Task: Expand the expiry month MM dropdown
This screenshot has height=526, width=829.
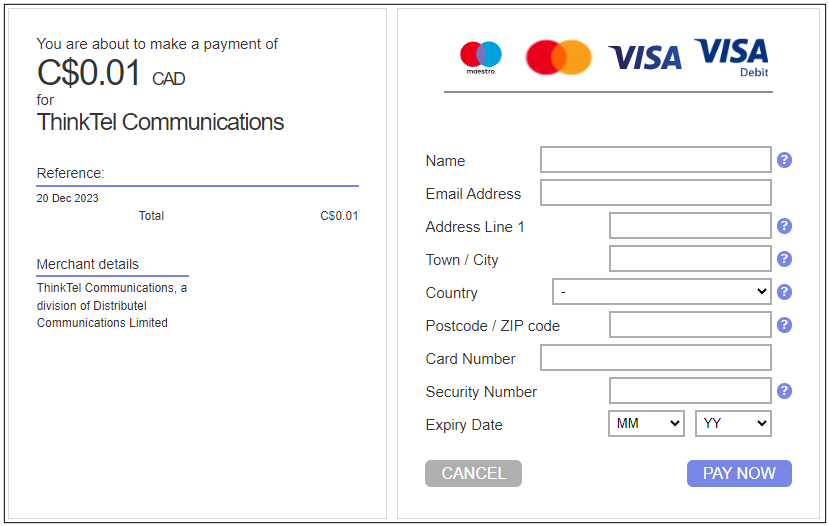Action: 646,424
